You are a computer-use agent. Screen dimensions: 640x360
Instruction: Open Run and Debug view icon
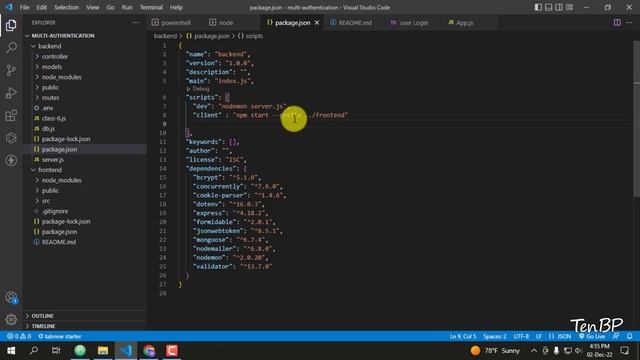tap(11, 93)
